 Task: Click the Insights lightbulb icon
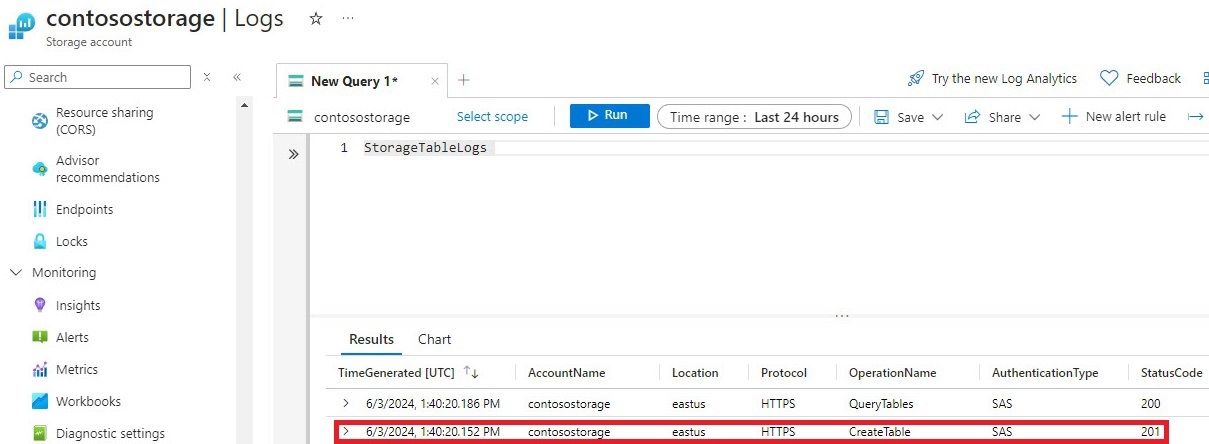coord(40,305)
